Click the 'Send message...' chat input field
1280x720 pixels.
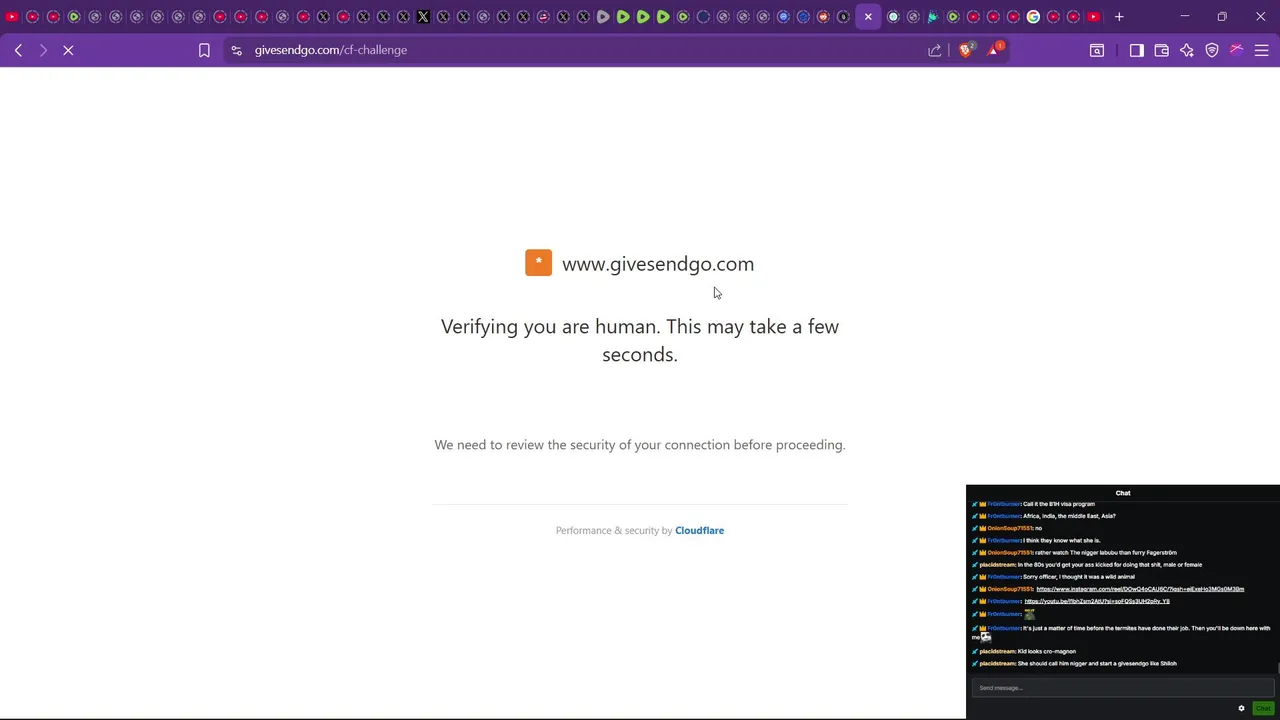[1122, 688]
